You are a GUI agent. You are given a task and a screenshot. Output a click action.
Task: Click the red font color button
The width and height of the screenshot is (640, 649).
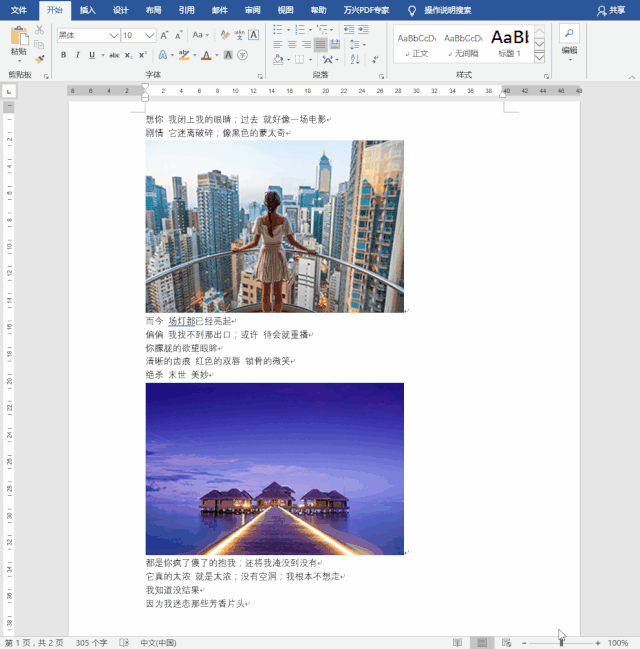[x=206, y=55]
